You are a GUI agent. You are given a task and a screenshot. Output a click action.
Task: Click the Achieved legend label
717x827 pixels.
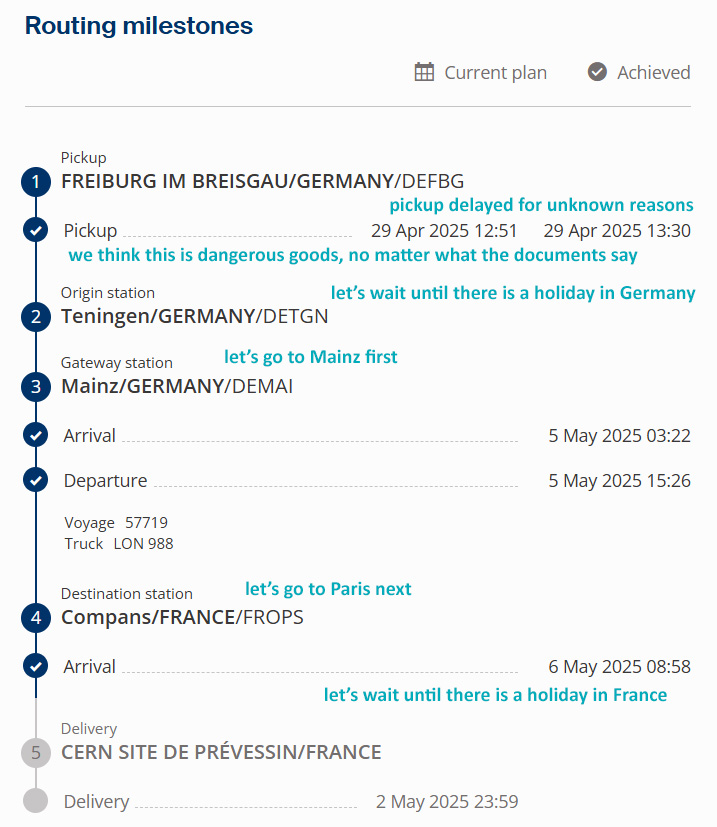click(x=654, y=73)
